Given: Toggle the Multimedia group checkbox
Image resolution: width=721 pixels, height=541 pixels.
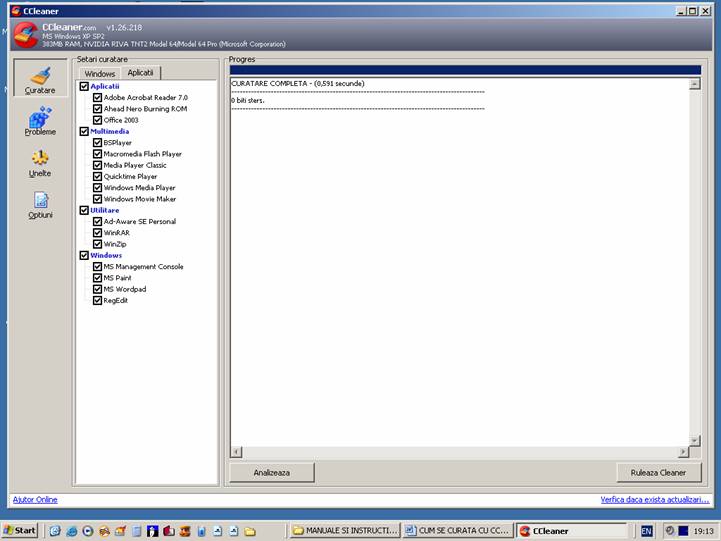Looking at the screenshot, I should pyautogui.click(x=84, y=131).
